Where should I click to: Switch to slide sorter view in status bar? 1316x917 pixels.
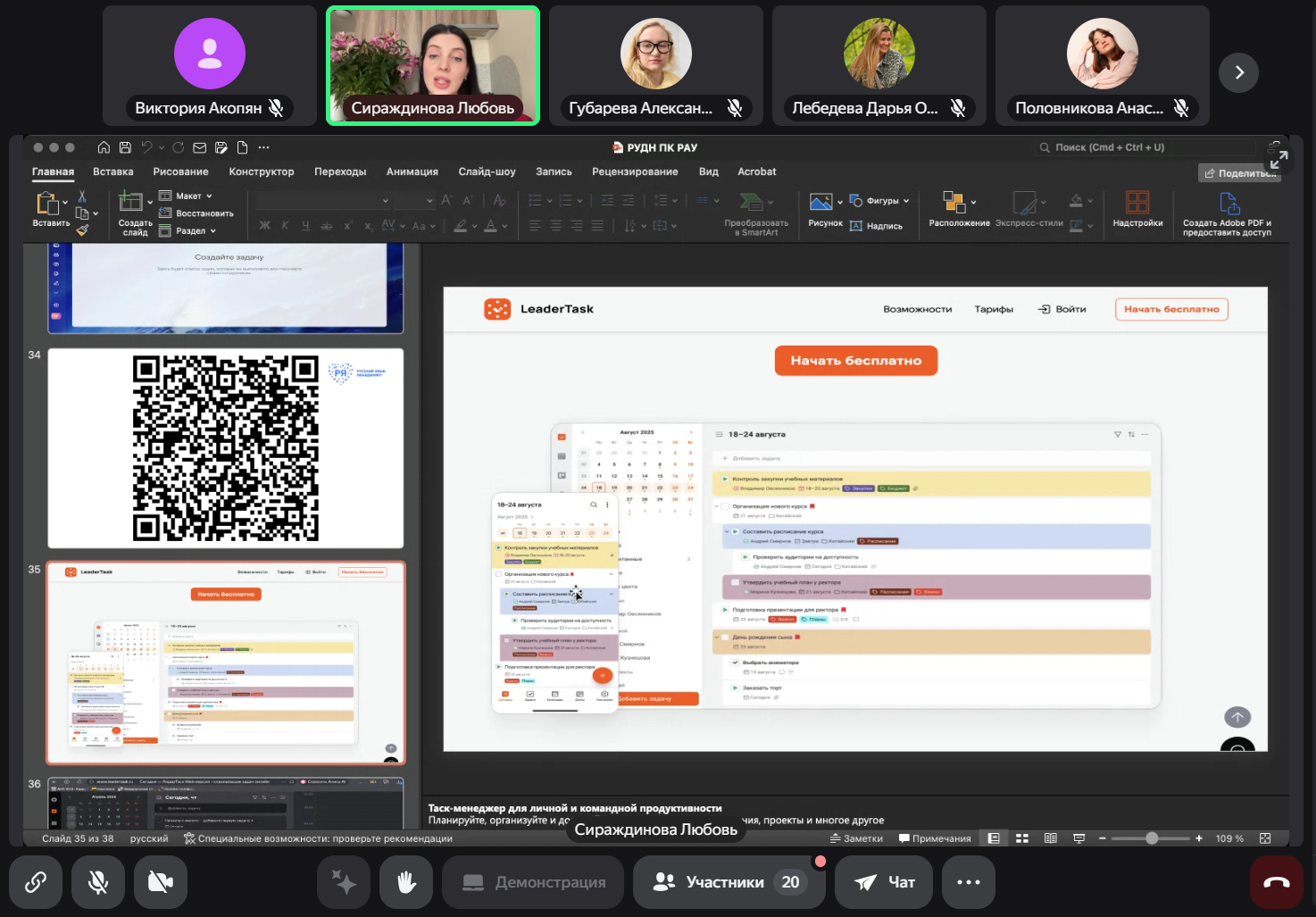coord(1022,838)
